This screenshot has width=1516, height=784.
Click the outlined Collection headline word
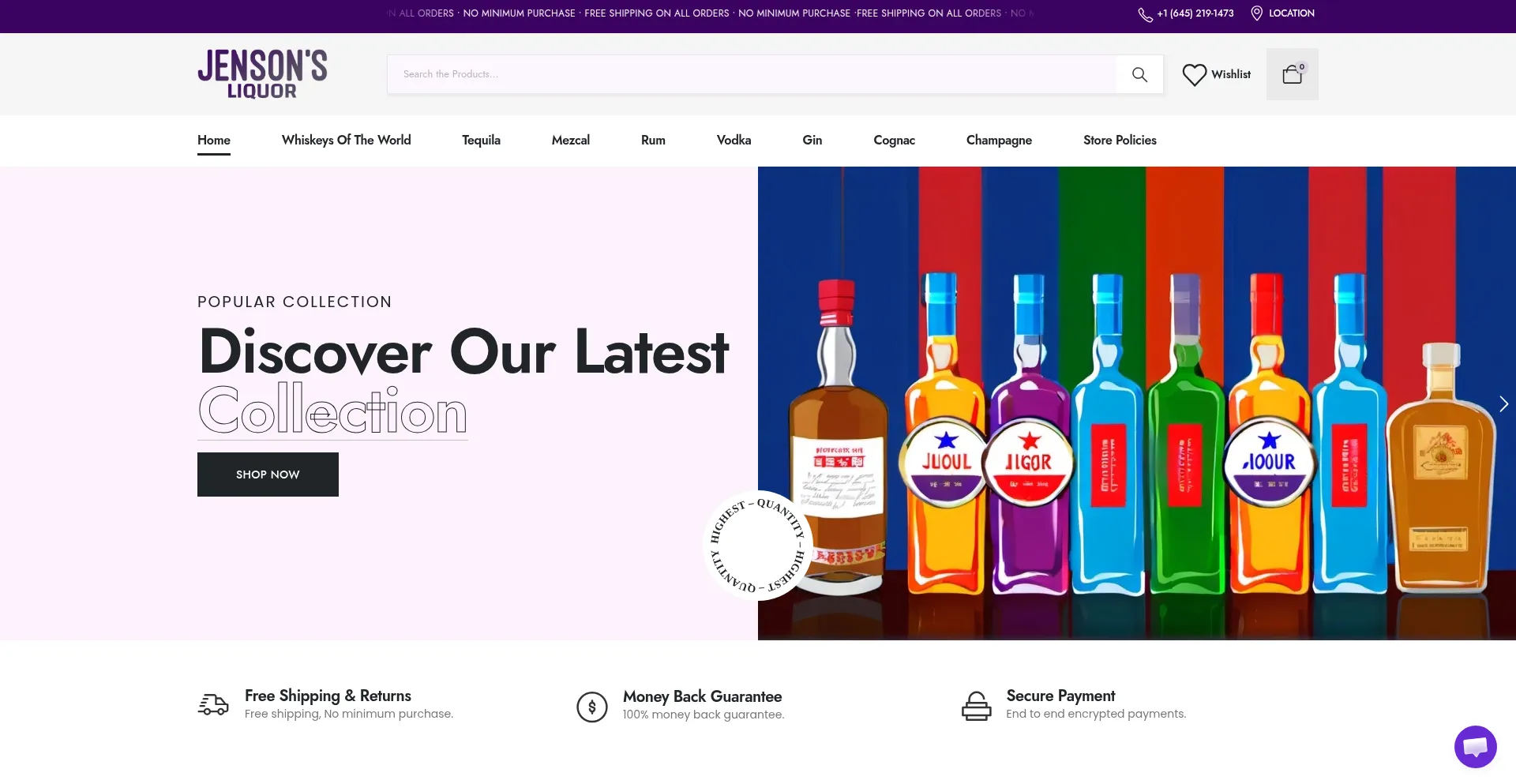pyautogui.click(x=332, y=410)
